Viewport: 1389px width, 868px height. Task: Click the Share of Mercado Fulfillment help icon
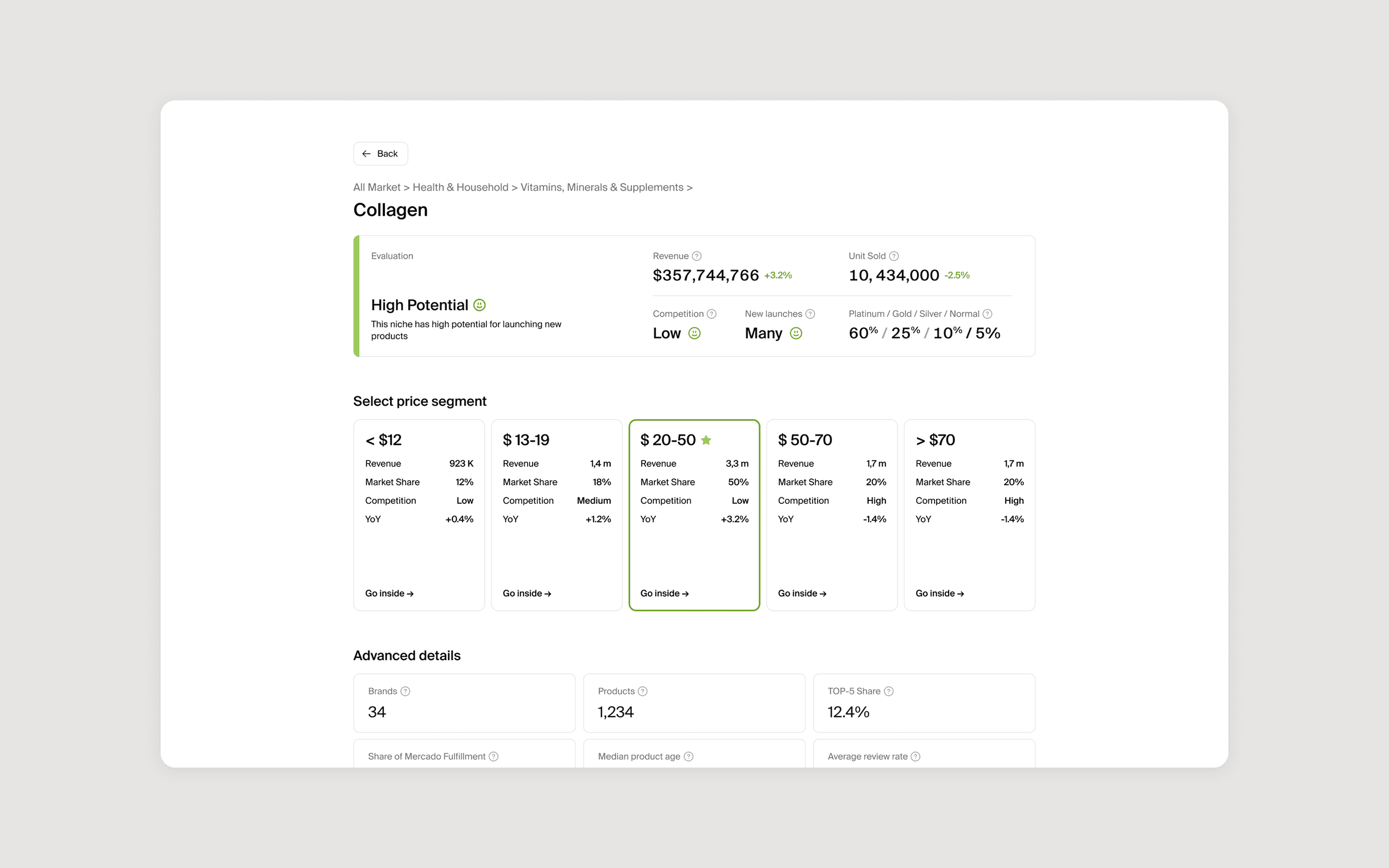(493, 757)
